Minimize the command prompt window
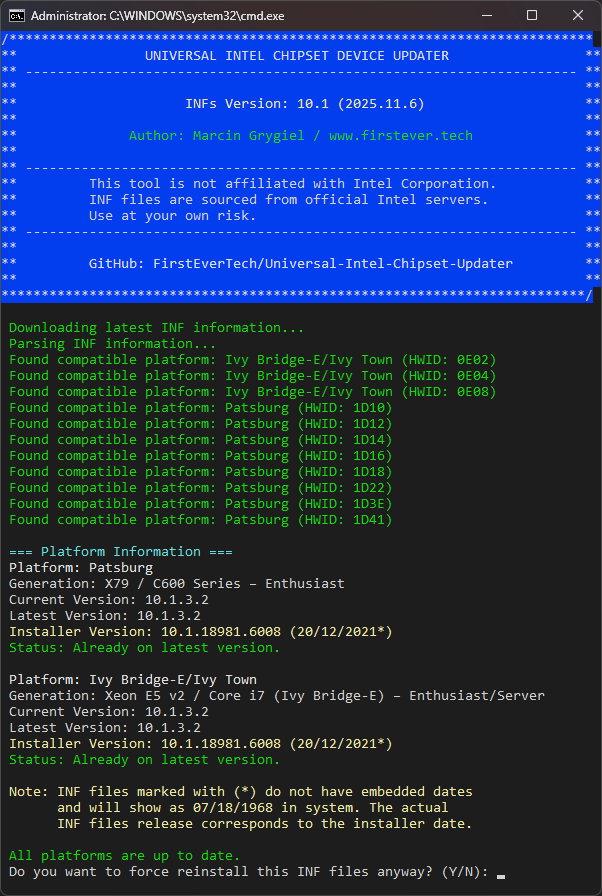 click(488, 15)
